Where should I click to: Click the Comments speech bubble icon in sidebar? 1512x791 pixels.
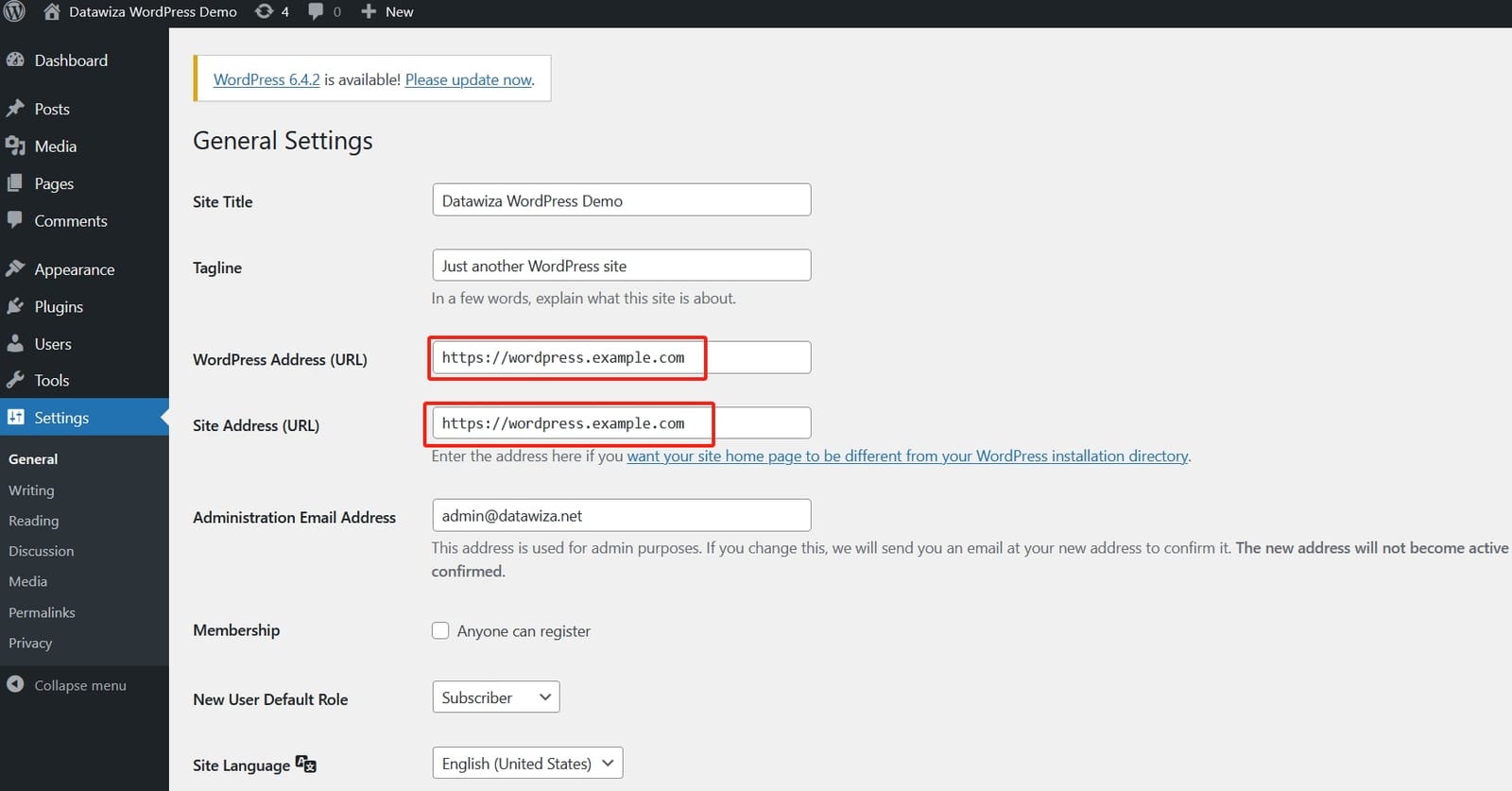coord(15,220)
